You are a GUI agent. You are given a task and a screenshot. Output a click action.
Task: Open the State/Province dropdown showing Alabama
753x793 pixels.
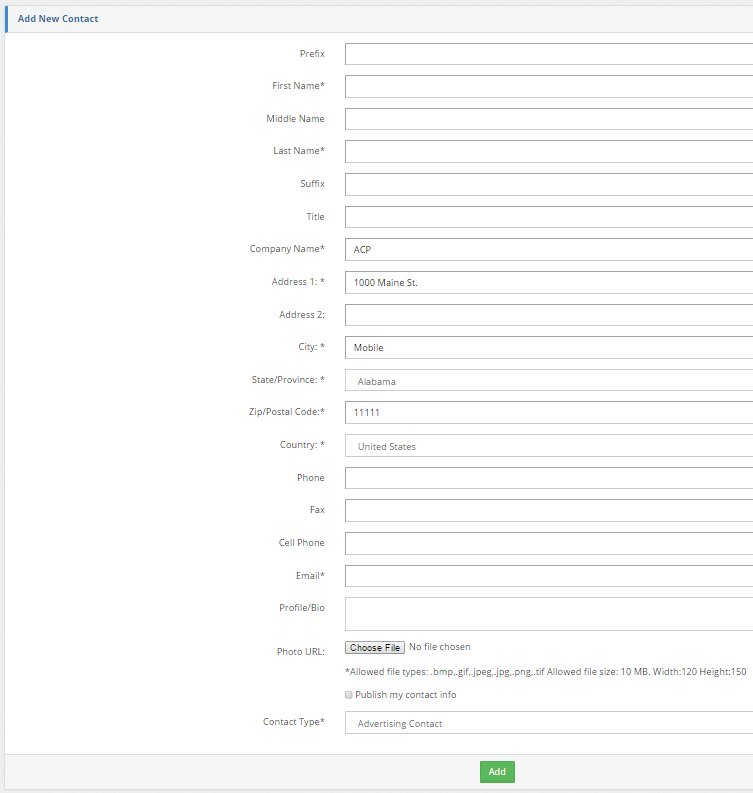coord(548,381)
